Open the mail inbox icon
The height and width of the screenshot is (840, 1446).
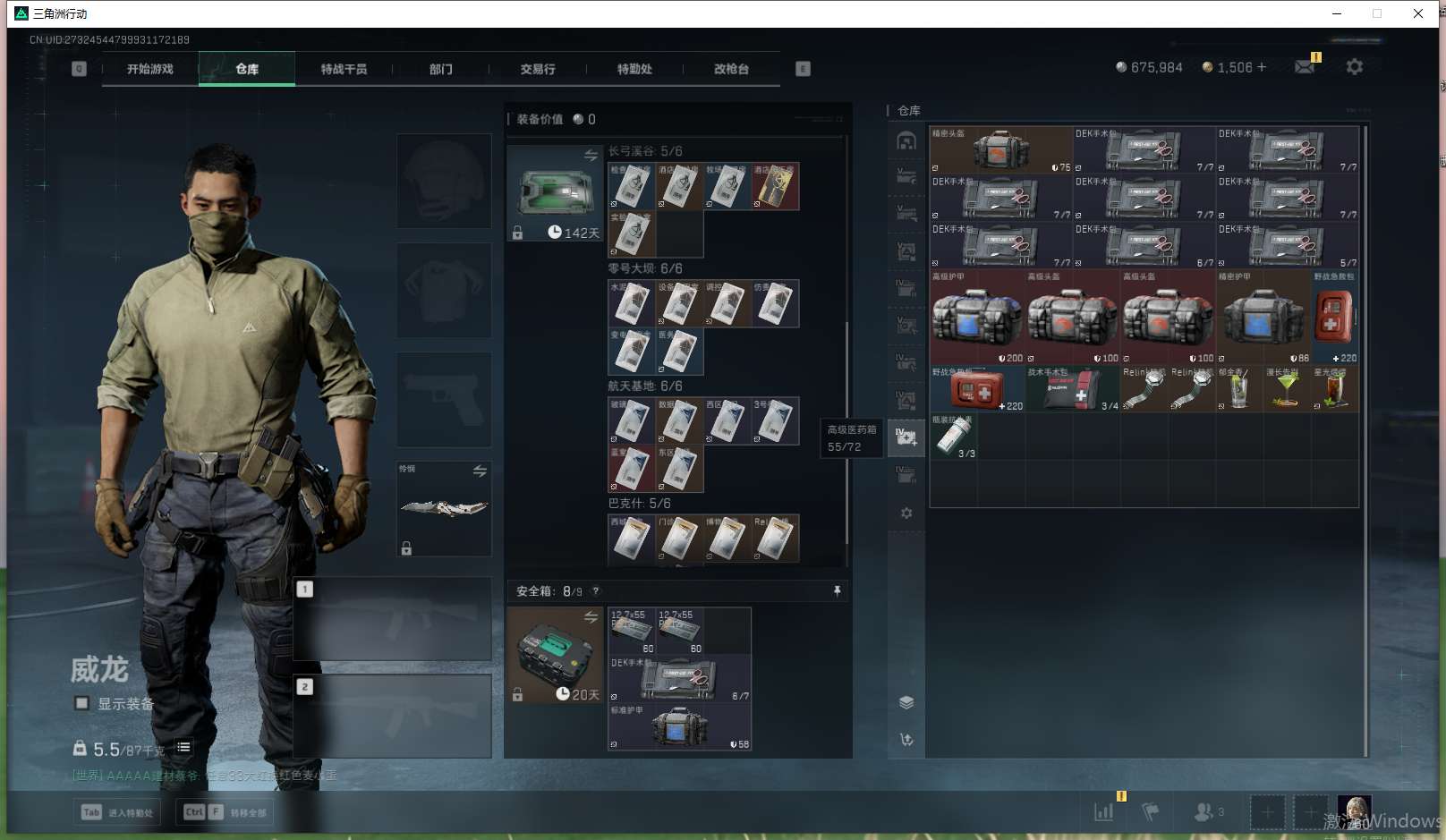point(1305,67)
